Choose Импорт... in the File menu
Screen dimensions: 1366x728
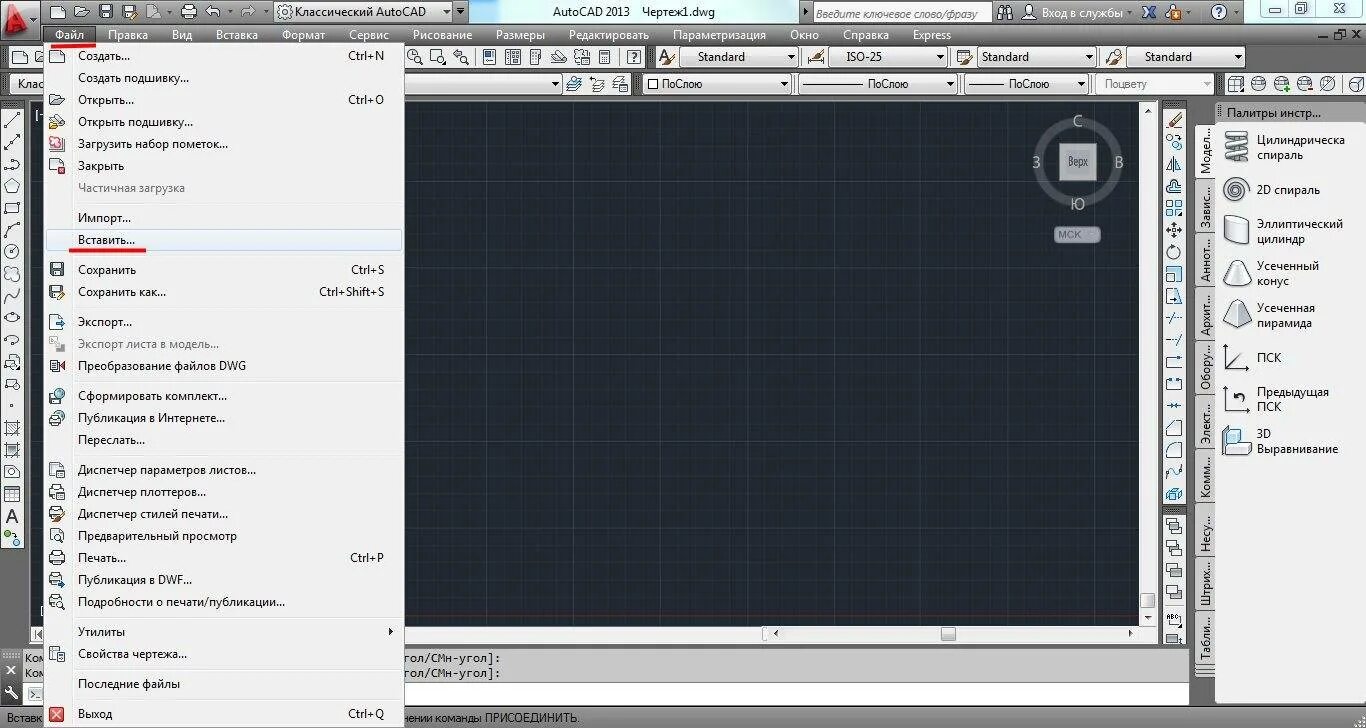coord(224,218)
